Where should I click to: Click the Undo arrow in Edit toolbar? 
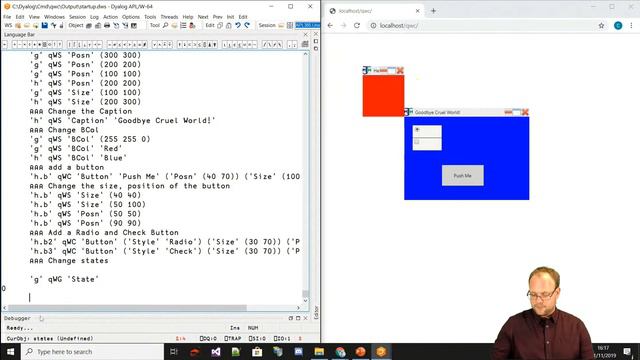point(238,25)
